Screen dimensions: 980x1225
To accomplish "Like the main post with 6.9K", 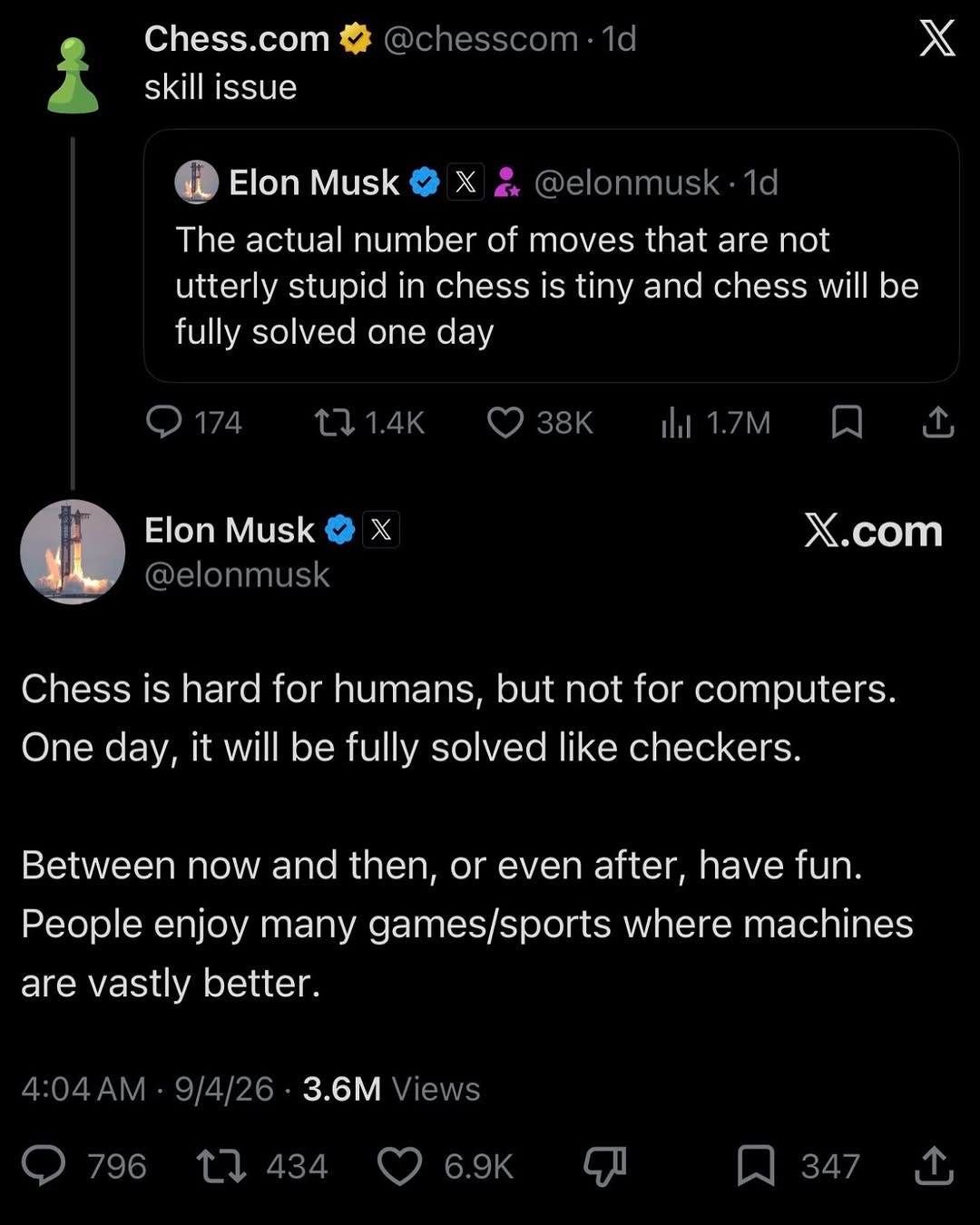I will tap(446, 1166).
